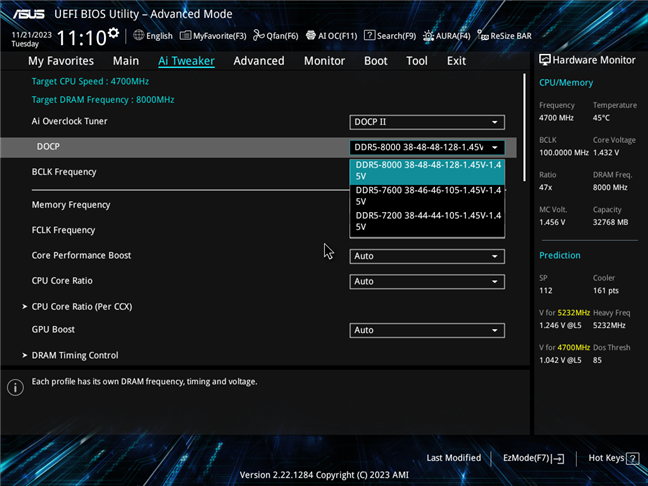
Task: Click the SP 112 value
Action: (x=546, y=291)
